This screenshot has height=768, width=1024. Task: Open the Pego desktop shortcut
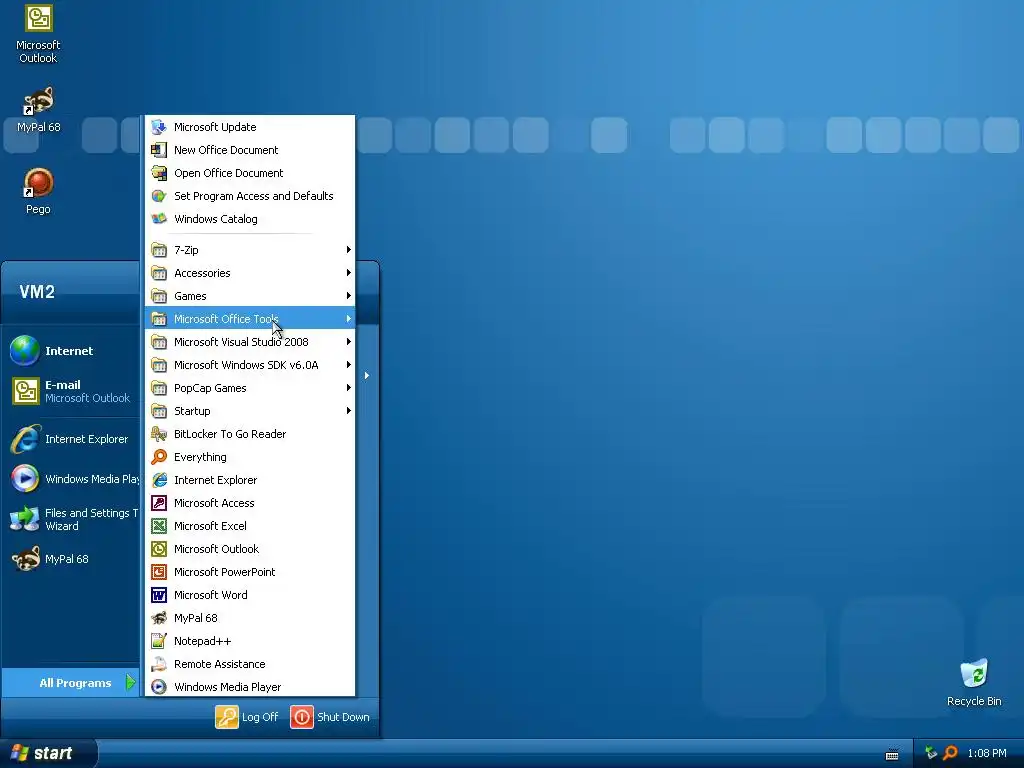pyautogui.click(x=38, y=191)
